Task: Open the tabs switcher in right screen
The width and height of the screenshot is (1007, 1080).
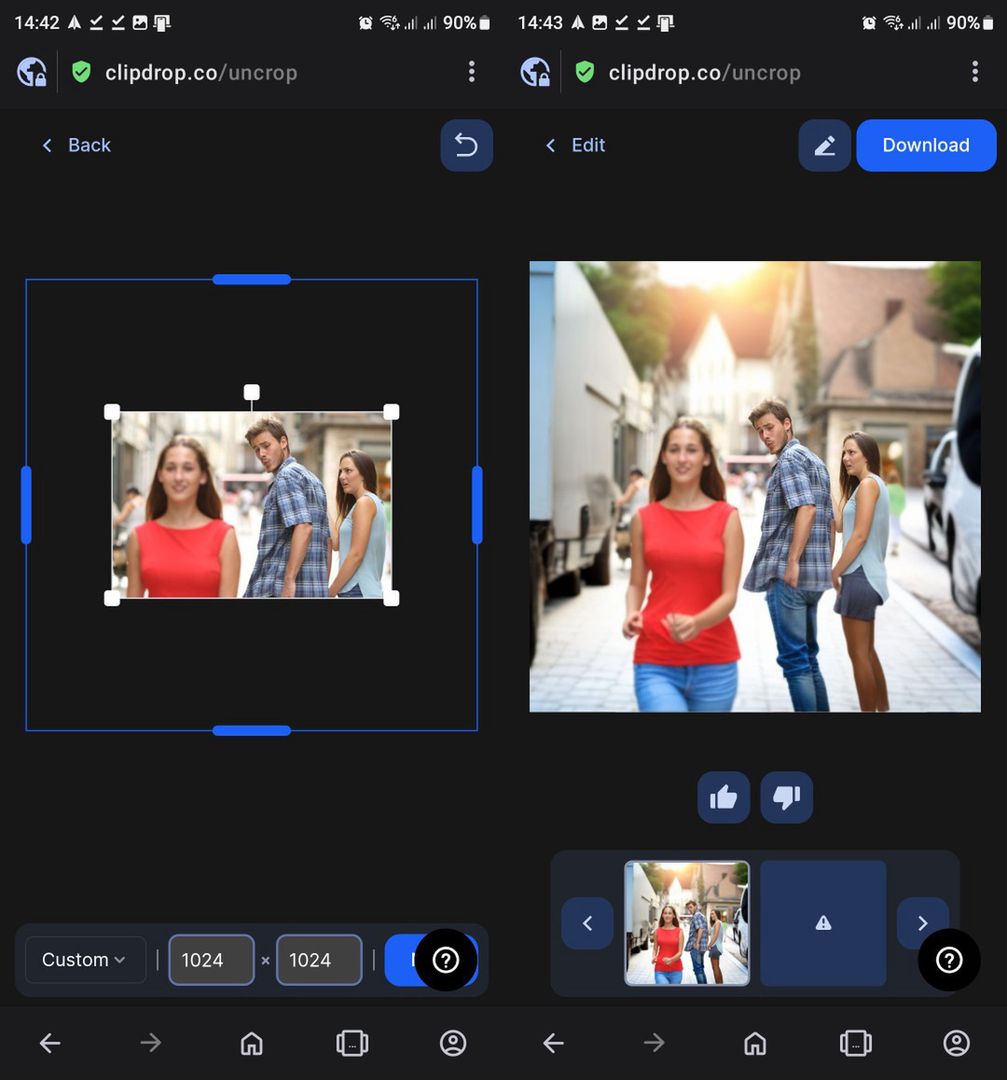Action: tap(855, 1043)
